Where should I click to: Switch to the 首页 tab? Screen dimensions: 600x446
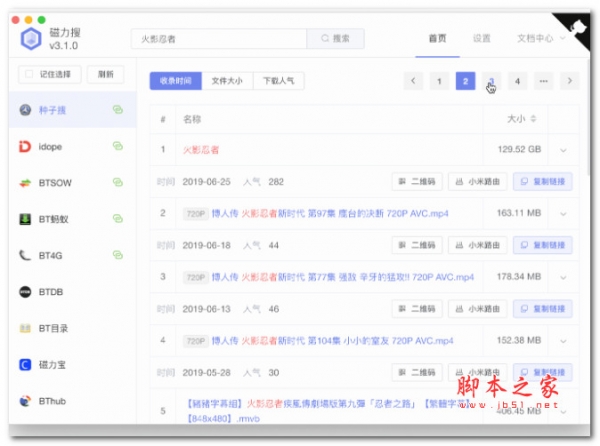(x=437, y=39)
